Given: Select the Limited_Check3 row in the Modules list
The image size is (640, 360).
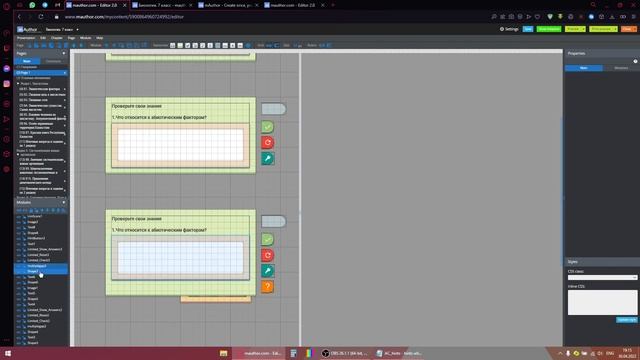Looking at the screenshot, I should 41,260.
